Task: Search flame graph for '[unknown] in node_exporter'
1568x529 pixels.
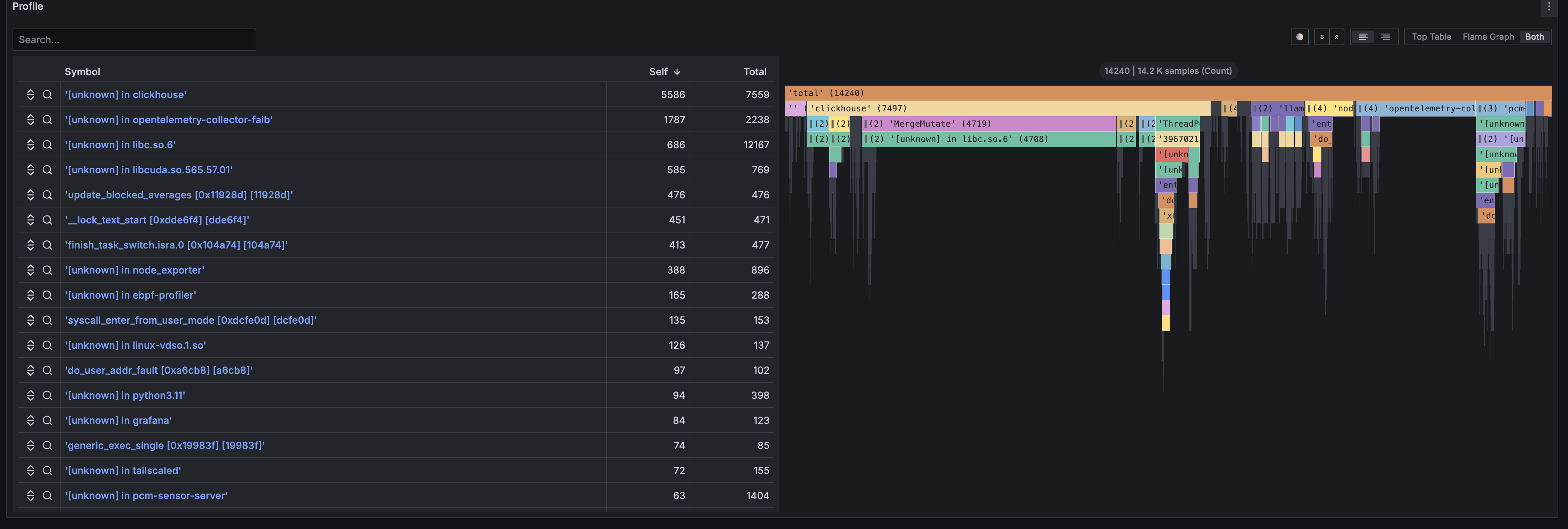Action: coord(47,270)
